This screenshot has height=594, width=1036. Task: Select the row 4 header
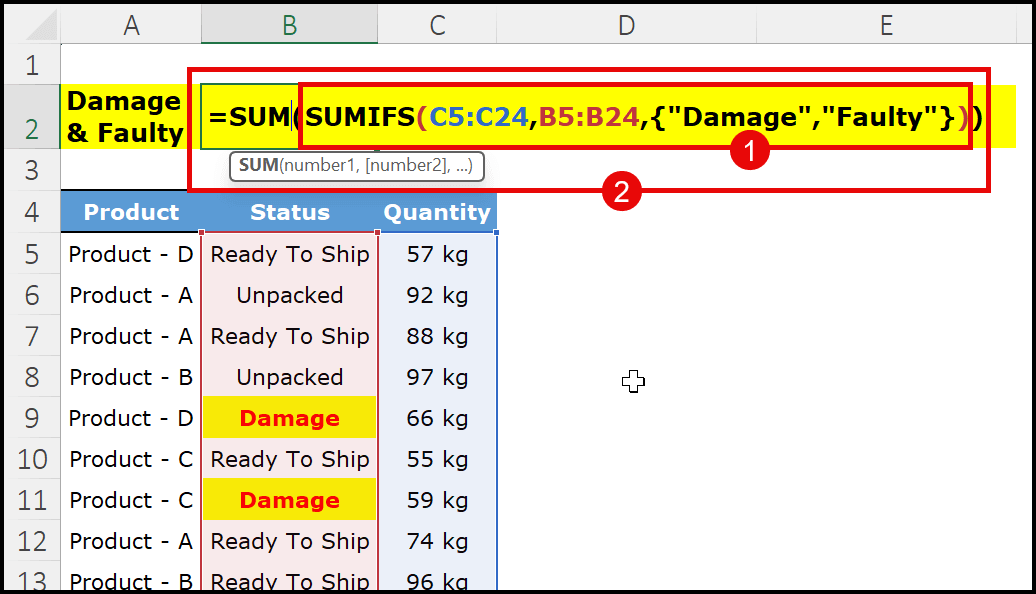click(30, 212)
